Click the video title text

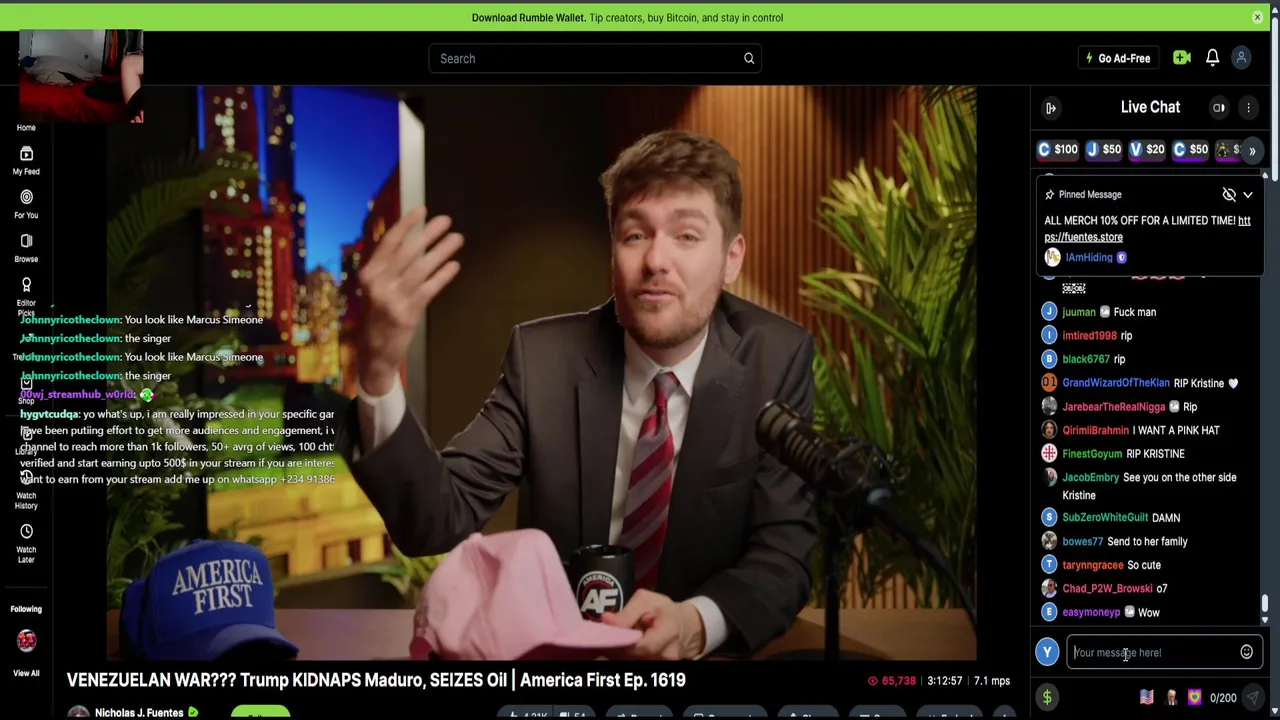(x=376, y=680)
